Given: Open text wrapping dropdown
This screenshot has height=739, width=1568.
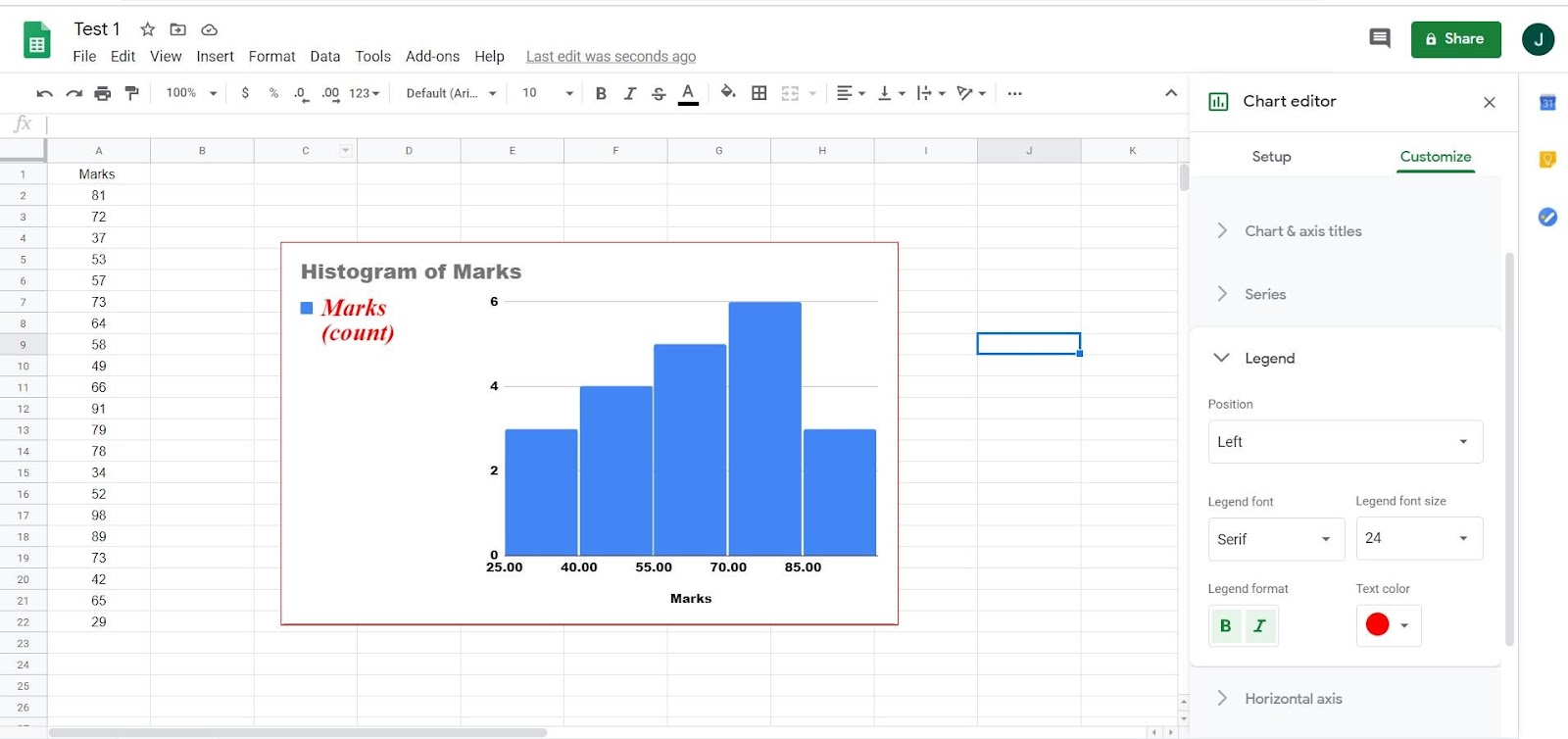Looking at the screenshot, I should (930, 93).
